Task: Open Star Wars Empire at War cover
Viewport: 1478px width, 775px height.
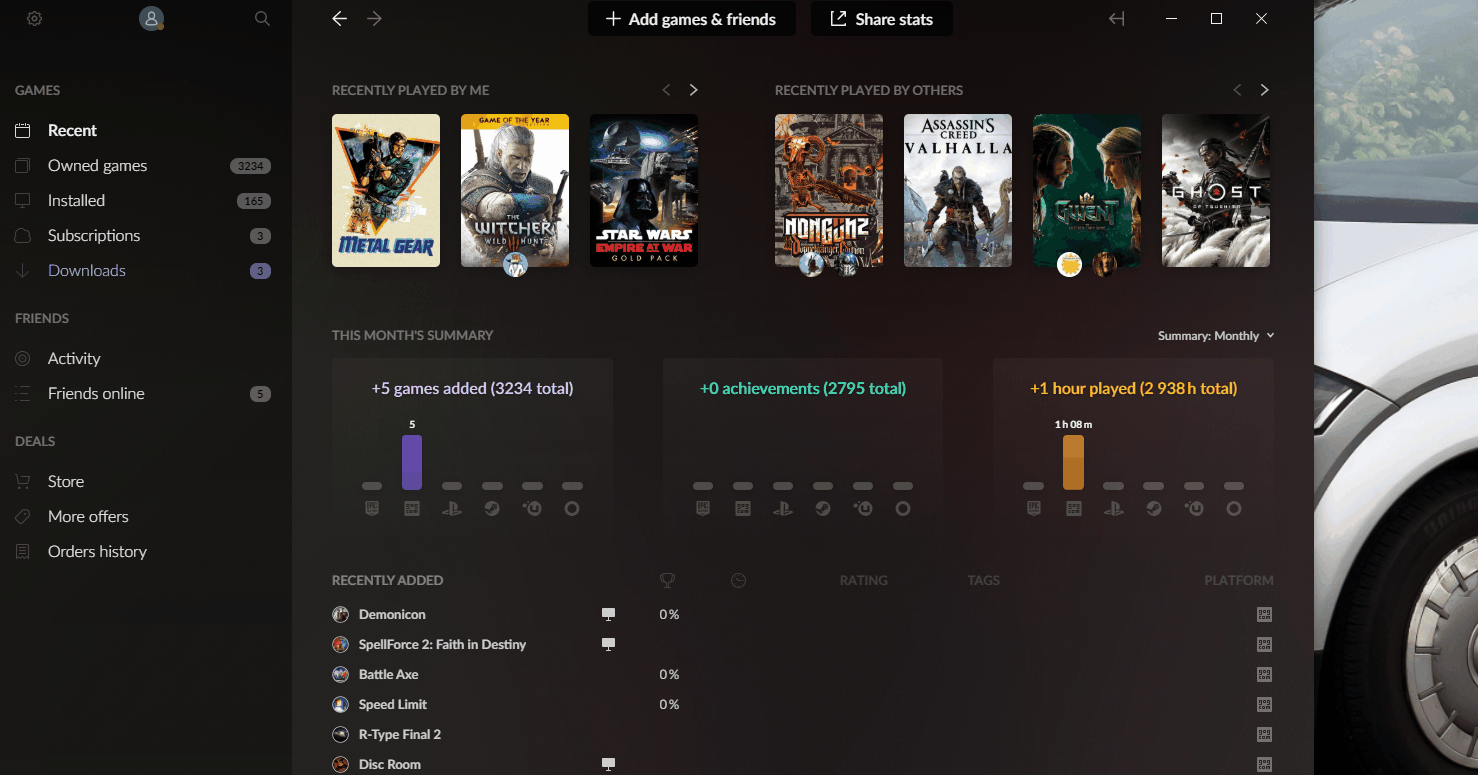Action: pos(644,190)
